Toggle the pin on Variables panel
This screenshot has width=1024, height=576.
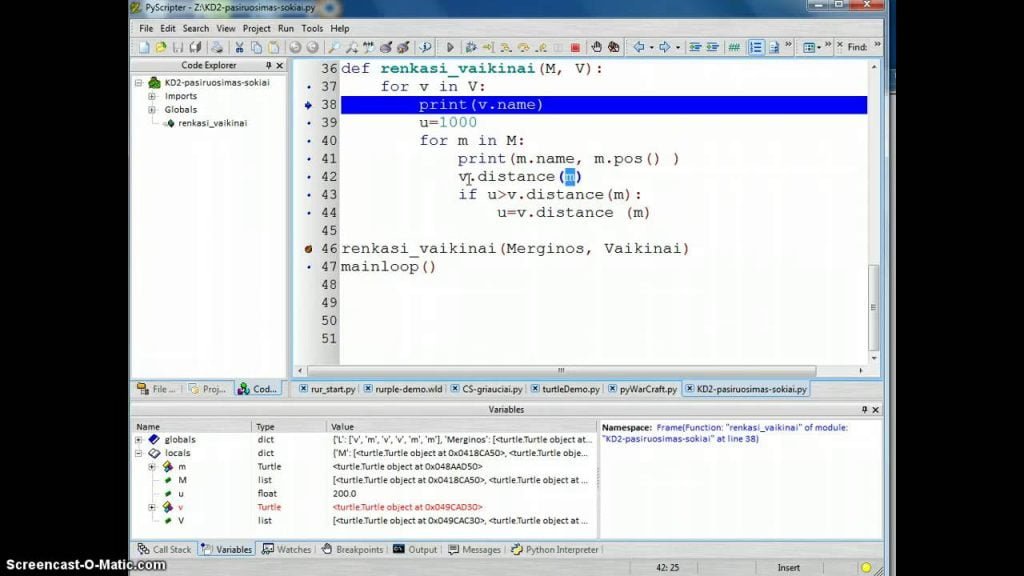pyautogui.click(x=864, y=409)
